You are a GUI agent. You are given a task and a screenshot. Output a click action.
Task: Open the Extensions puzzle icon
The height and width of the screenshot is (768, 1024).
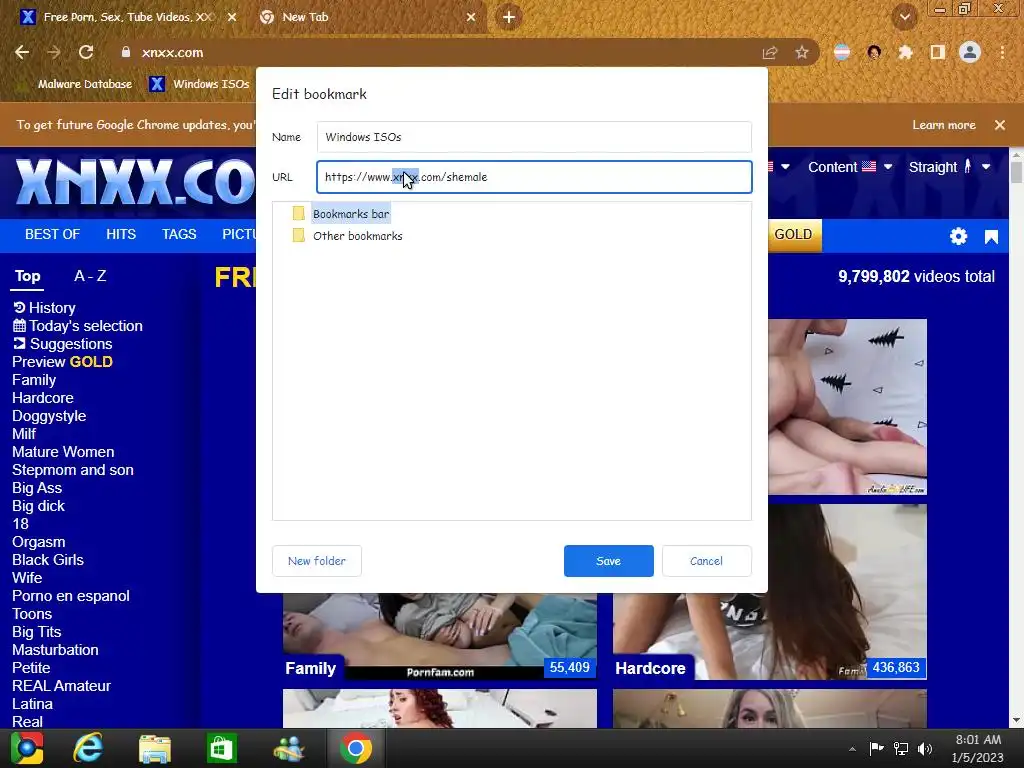(905, 52)
